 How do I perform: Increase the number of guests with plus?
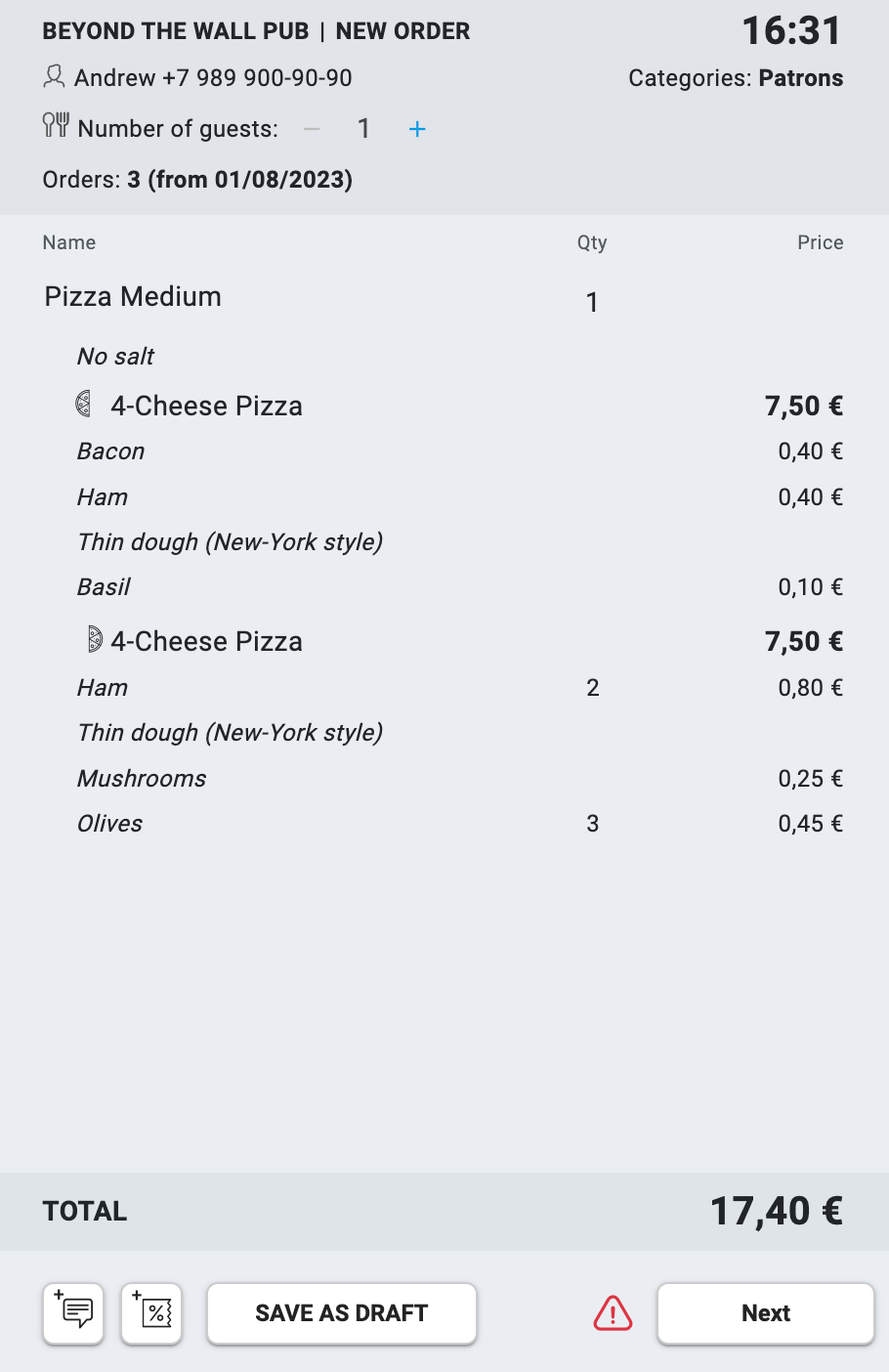[x=417, y=129]
